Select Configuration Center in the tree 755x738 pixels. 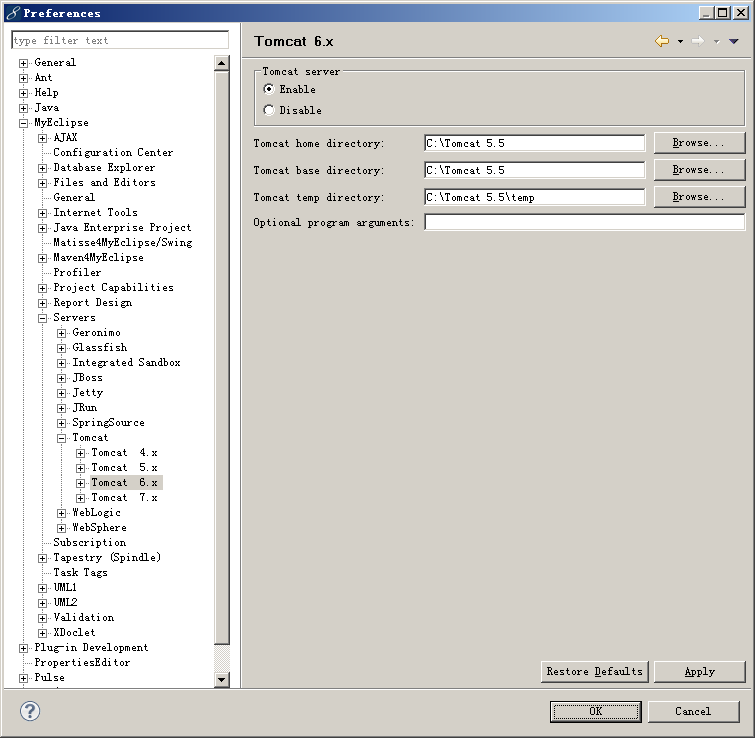(113, 153)
